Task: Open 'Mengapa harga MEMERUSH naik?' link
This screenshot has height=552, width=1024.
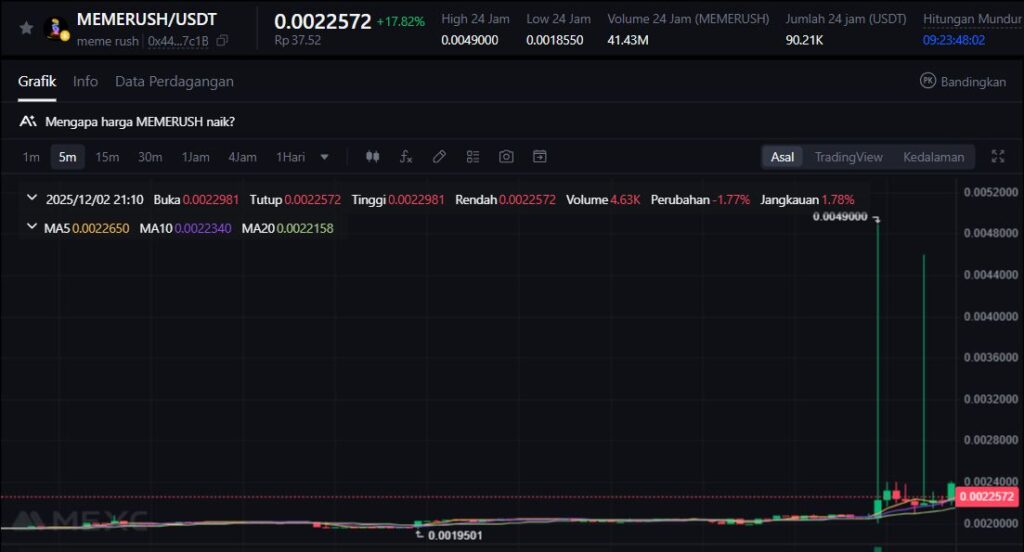Action: (139, 121)
